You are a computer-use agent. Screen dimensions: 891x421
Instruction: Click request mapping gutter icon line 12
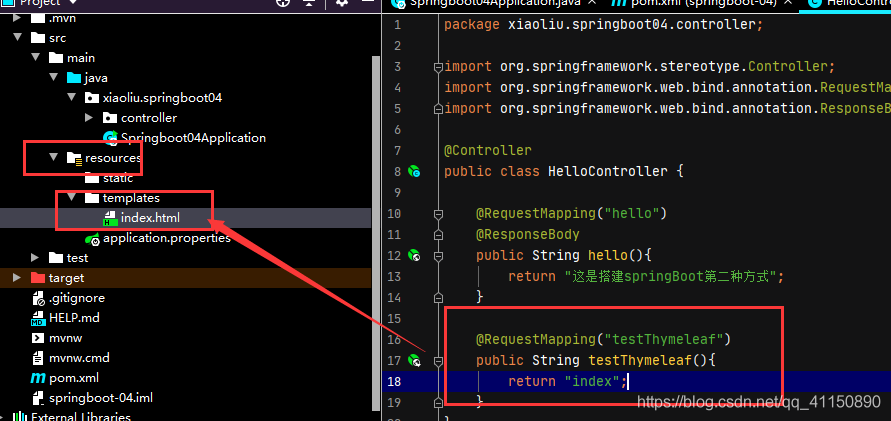[414, 255]
